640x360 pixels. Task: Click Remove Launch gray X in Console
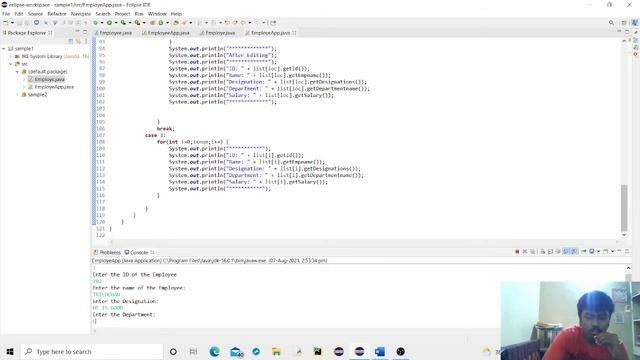(525, 251)
